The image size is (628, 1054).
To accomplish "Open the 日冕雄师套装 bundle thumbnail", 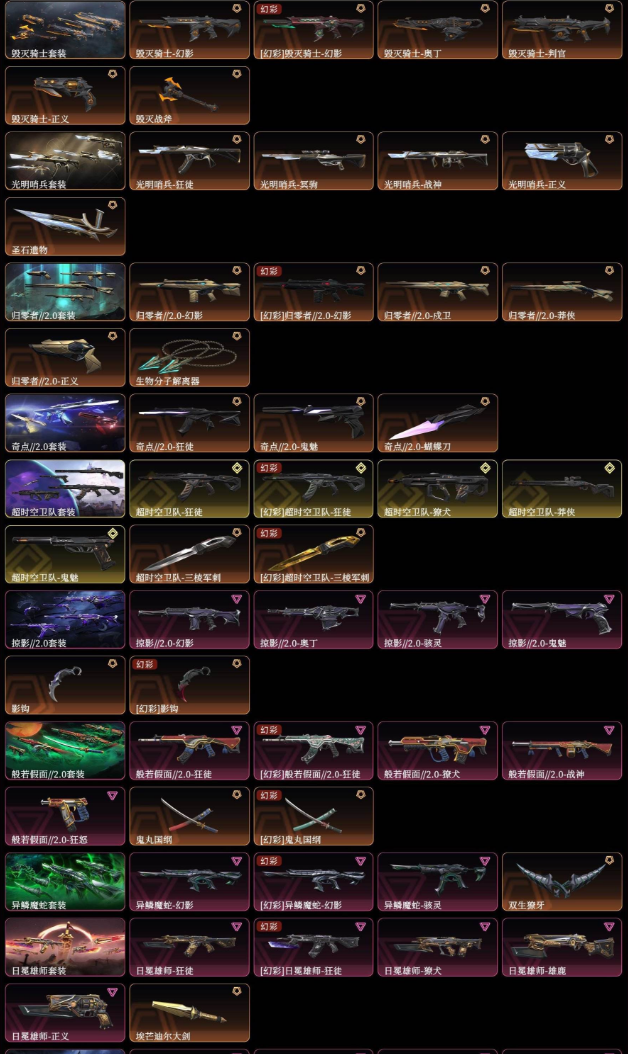I will click(65, 947).
